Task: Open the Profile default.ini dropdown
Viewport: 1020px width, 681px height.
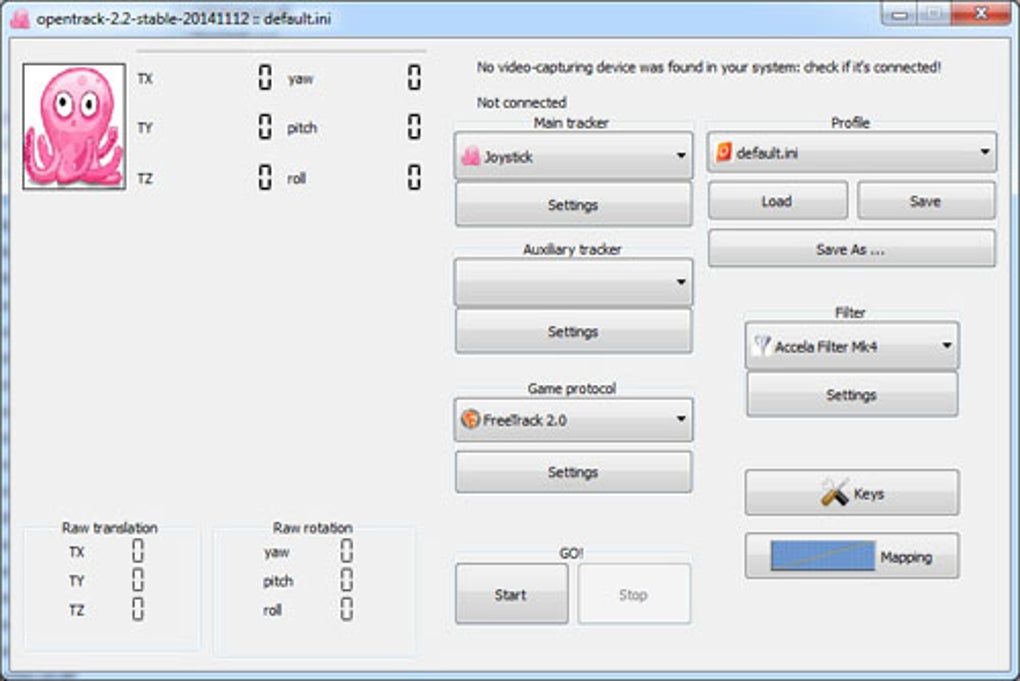Action: coord(852,152)
